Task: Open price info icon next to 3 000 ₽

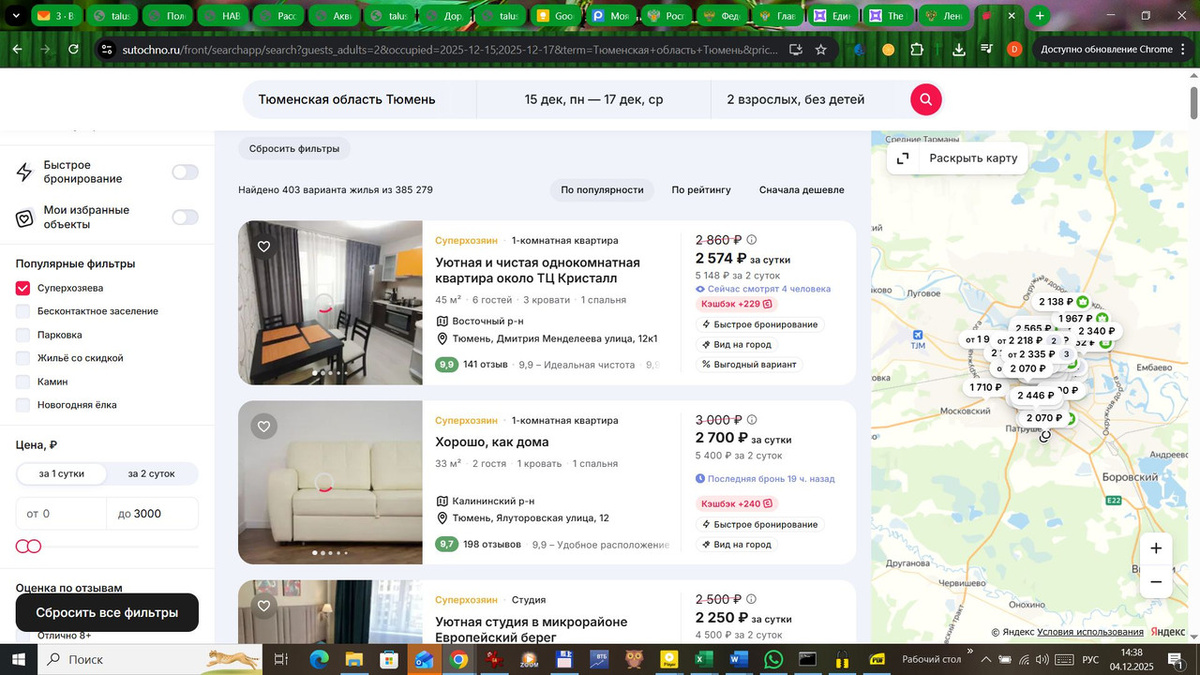Action: point(752,420)
